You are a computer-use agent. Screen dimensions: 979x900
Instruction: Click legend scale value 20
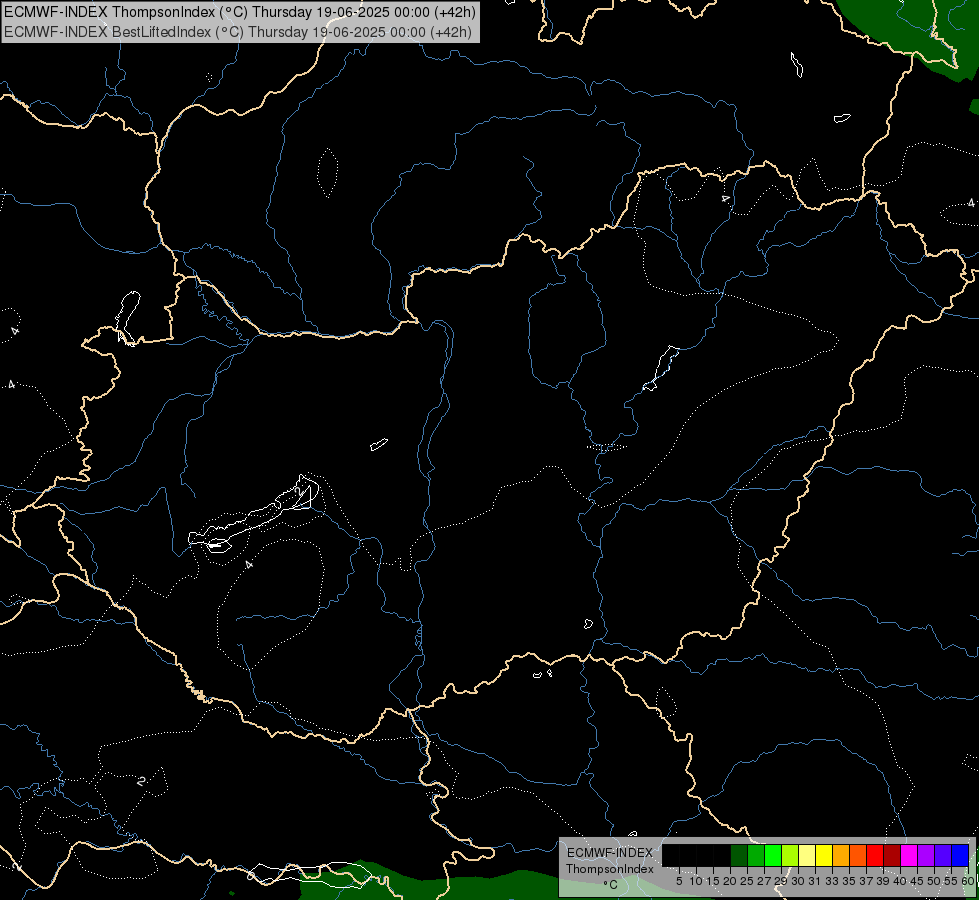tap(730, 881)
